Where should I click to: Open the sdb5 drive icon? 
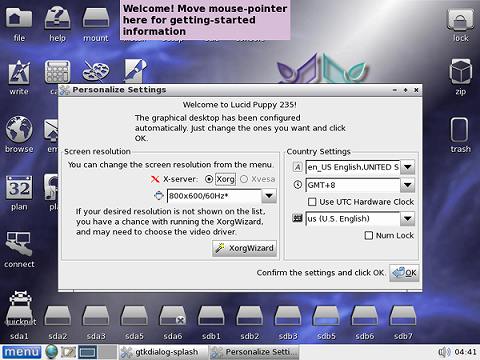coord(326,317)
